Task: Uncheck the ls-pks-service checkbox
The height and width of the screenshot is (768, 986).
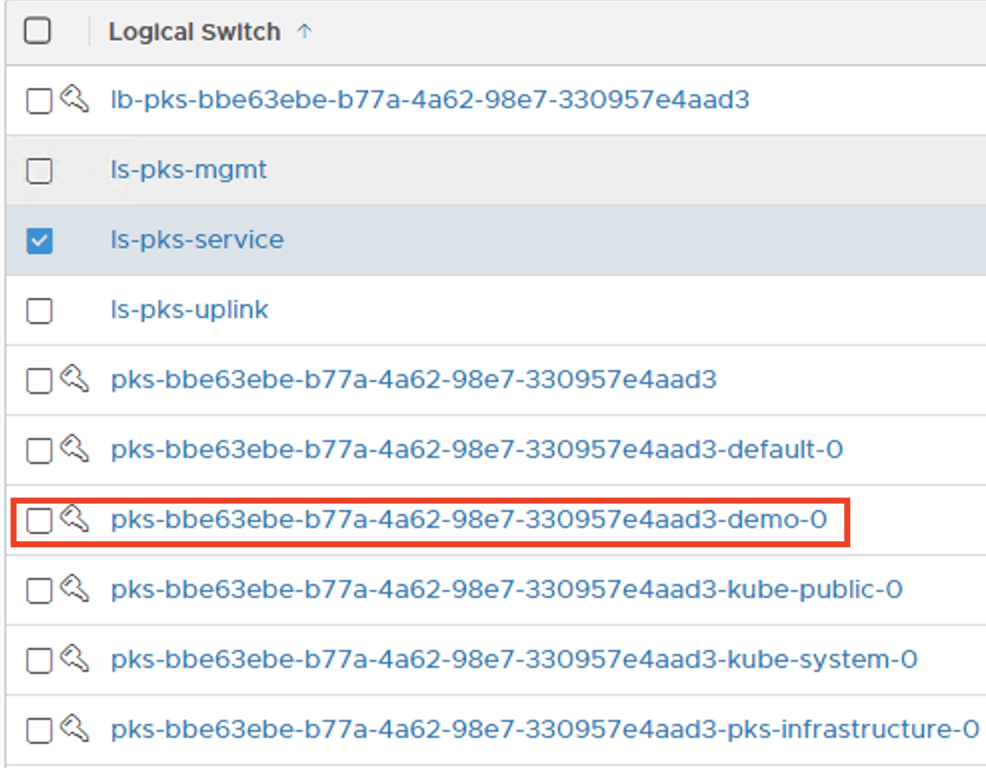Action: (39, 241)
